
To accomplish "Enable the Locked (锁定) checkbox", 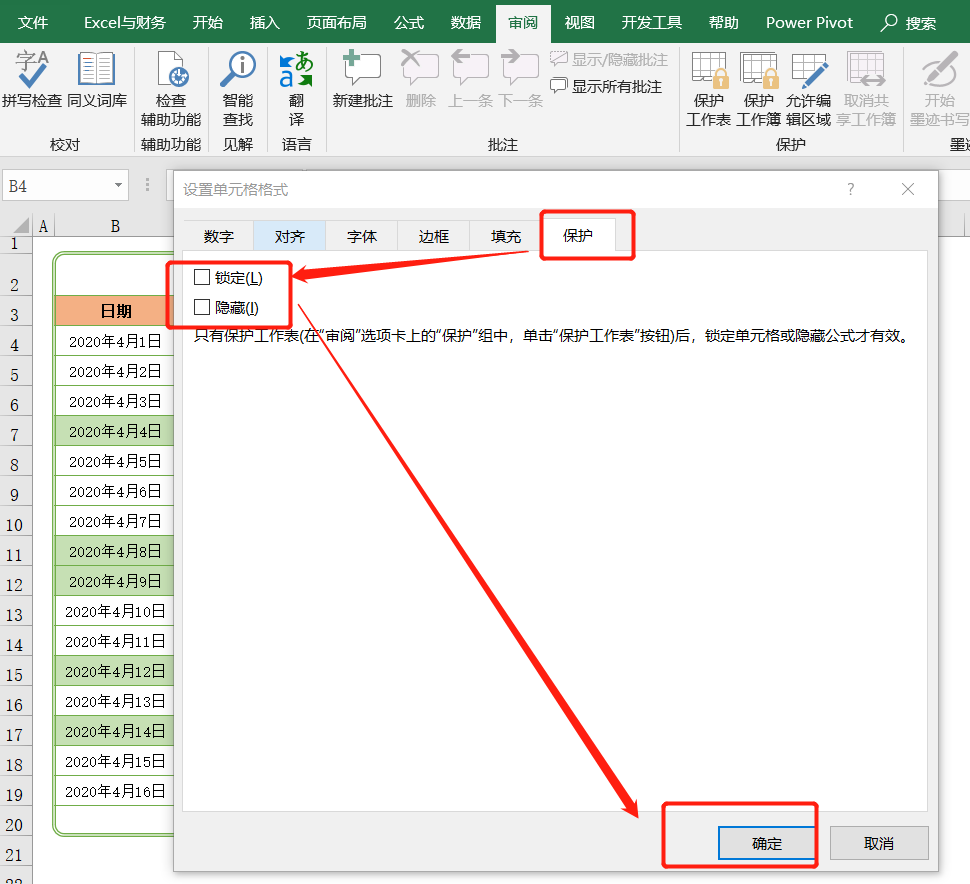I will (202, 277).
